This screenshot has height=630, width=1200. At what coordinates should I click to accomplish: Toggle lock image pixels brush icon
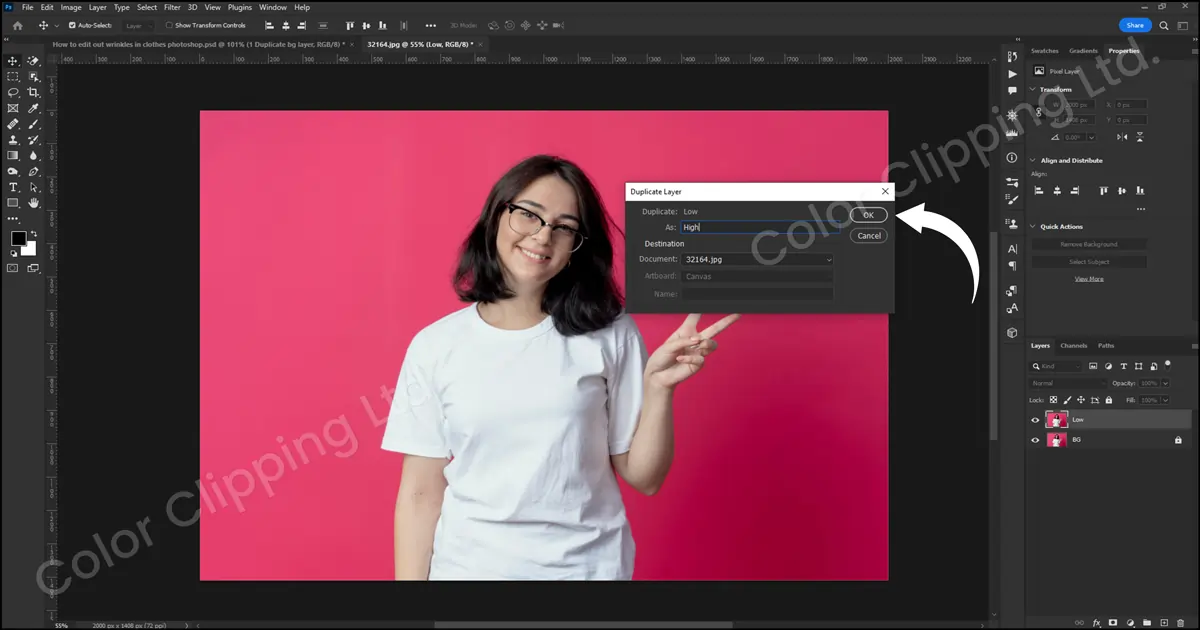pos(1066,400)
